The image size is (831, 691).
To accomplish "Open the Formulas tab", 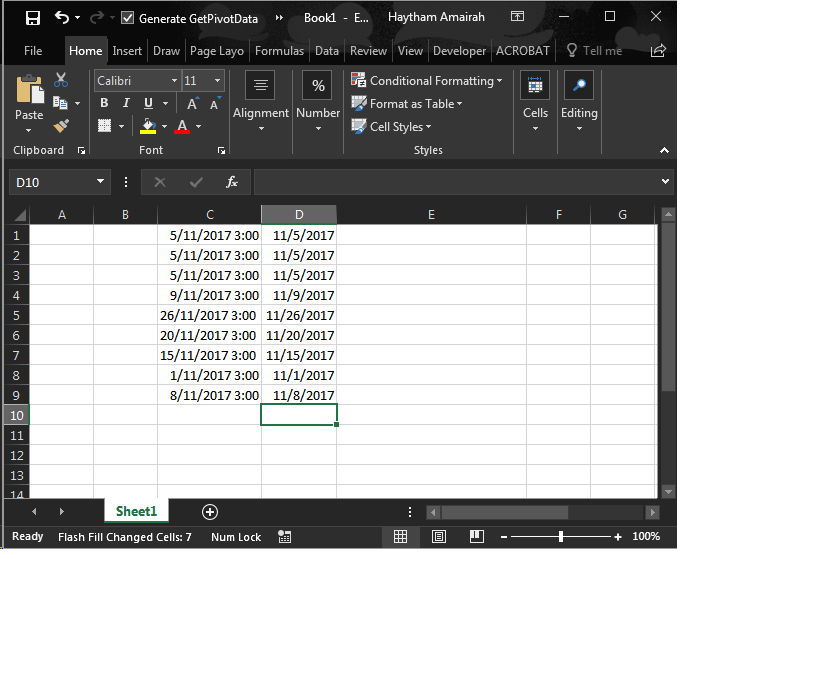I will coord(279,51).
